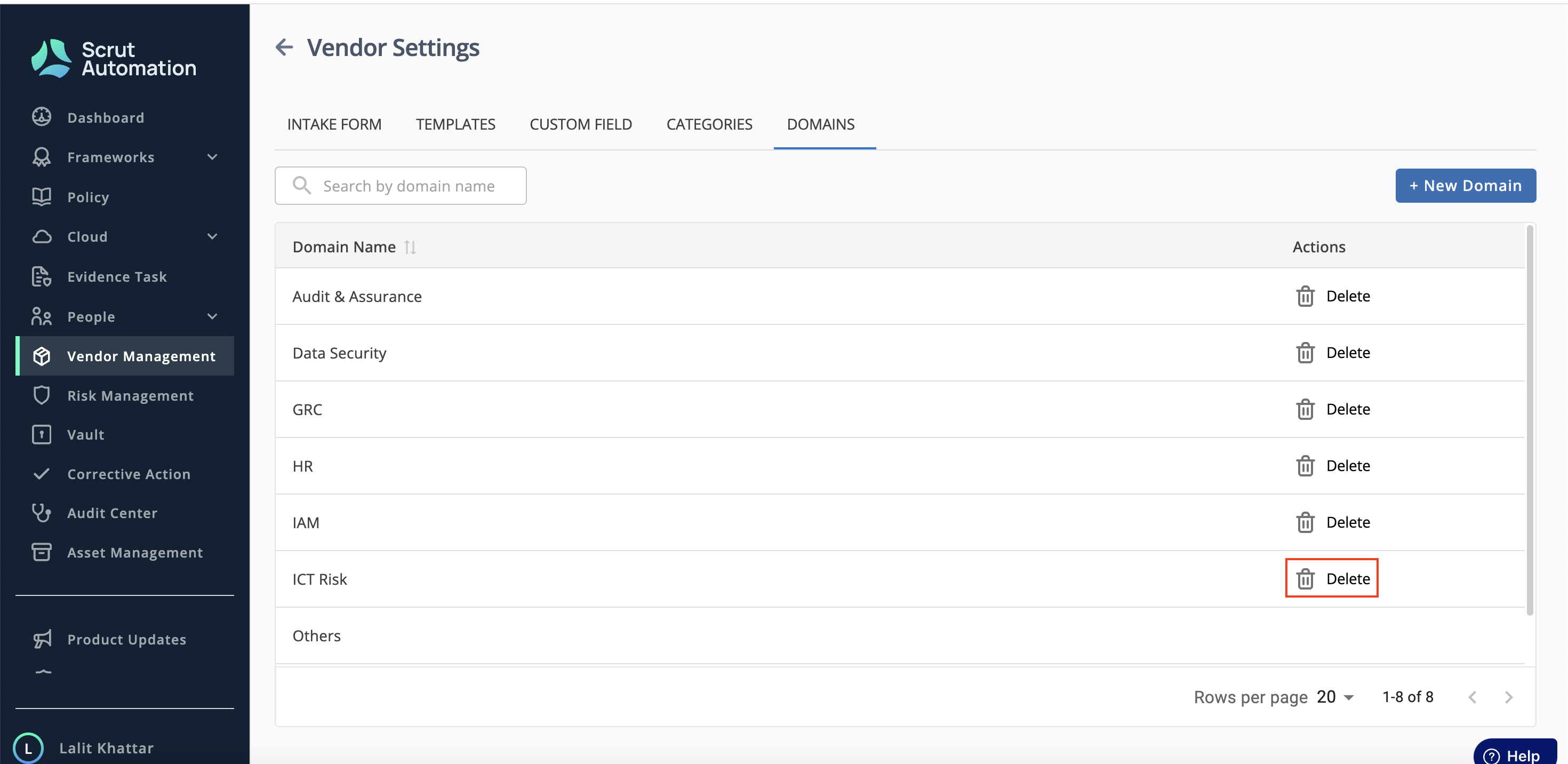1568x764 pixels.
Task: Open the CATEGORIES tab
Action: [709, 124]
